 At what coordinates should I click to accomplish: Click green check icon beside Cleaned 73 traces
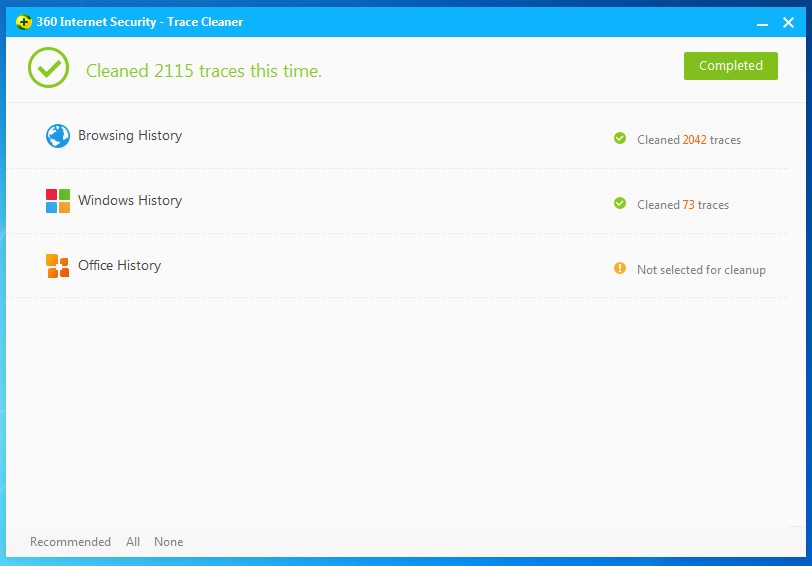coord(619,203)
